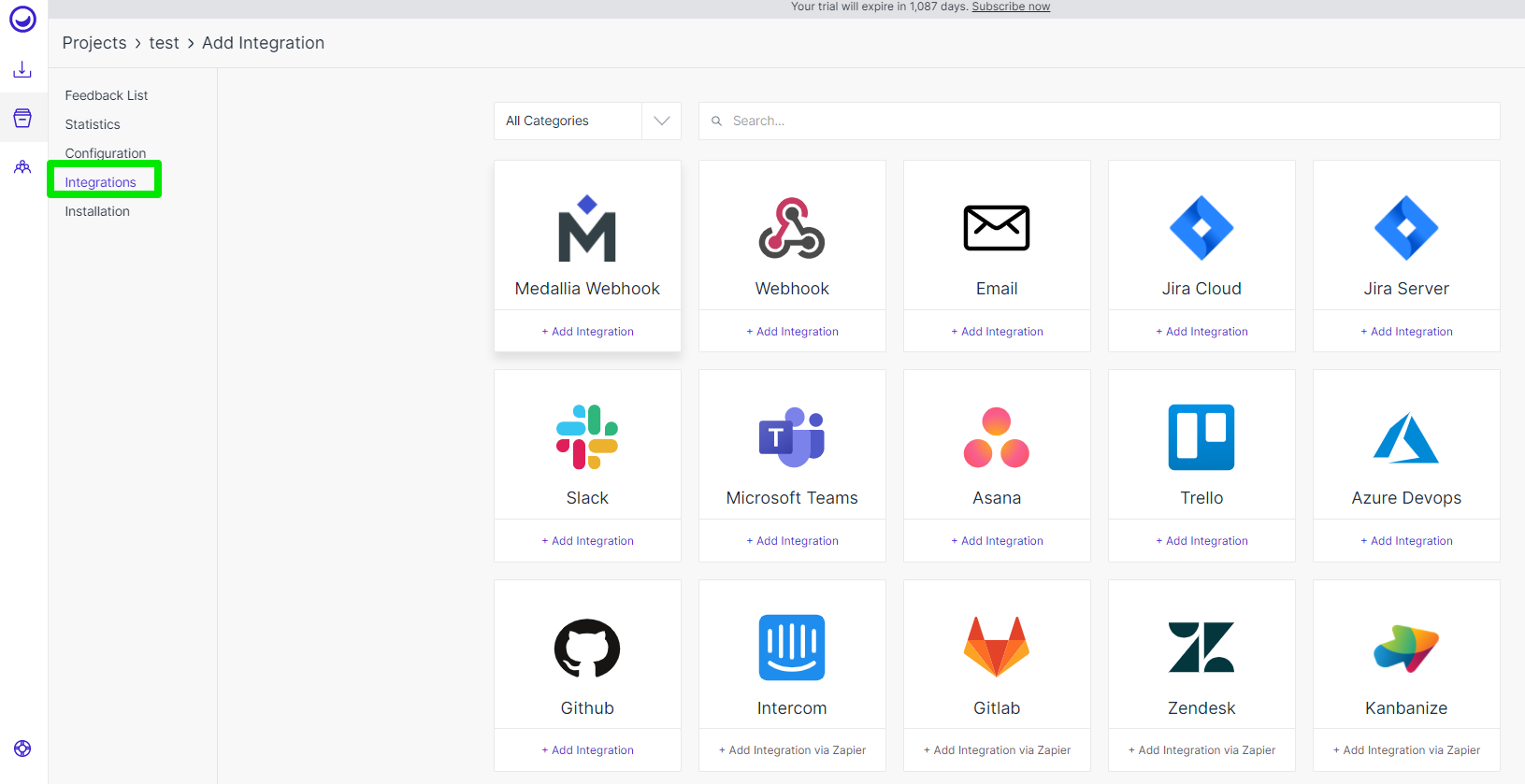This screenshot has width=1525, height=784.
Task: Add Integration for Slack
Action: (587, 541)
